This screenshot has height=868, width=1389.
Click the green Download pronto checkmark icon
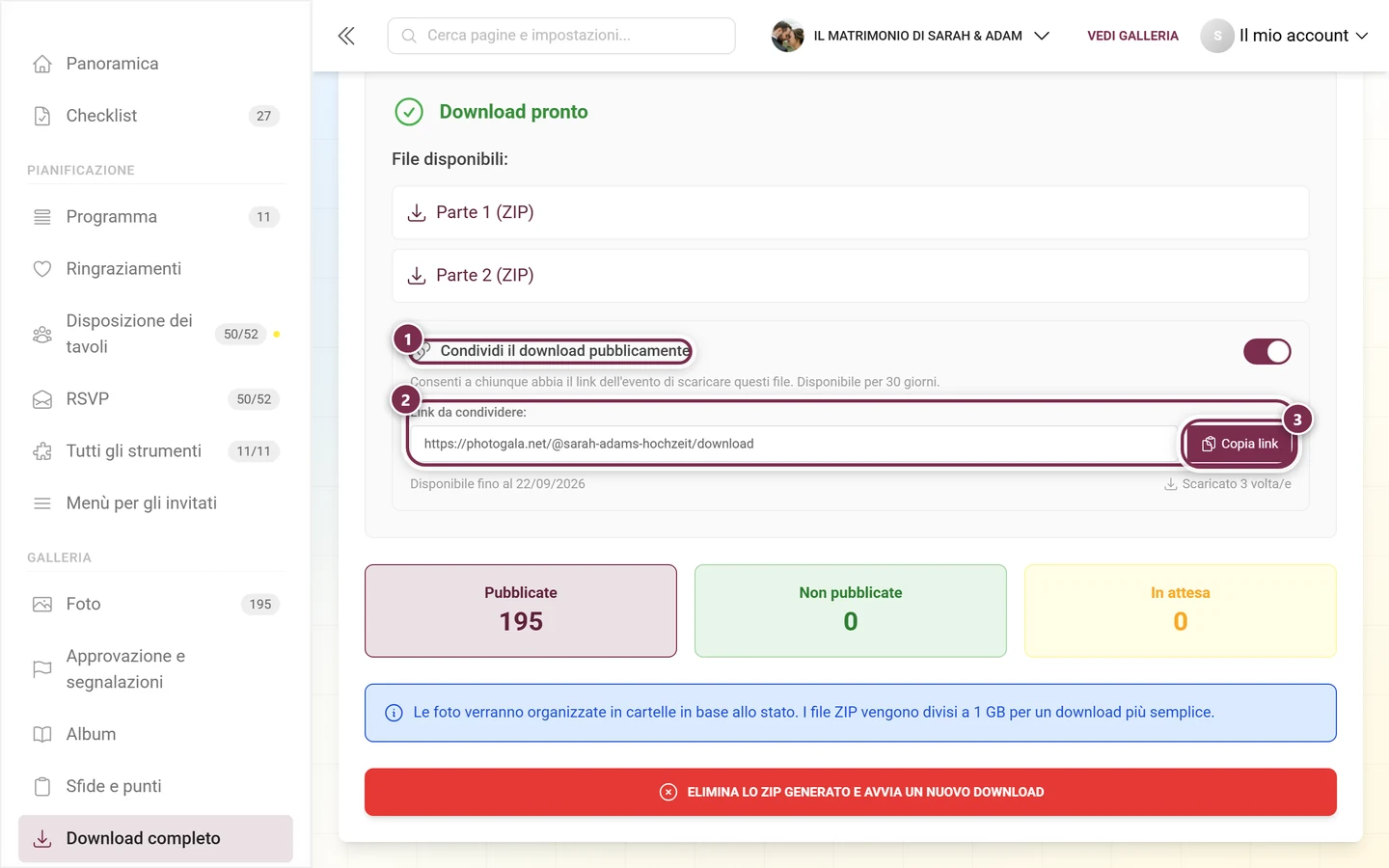pyautogui.click(x=409, y=112)
